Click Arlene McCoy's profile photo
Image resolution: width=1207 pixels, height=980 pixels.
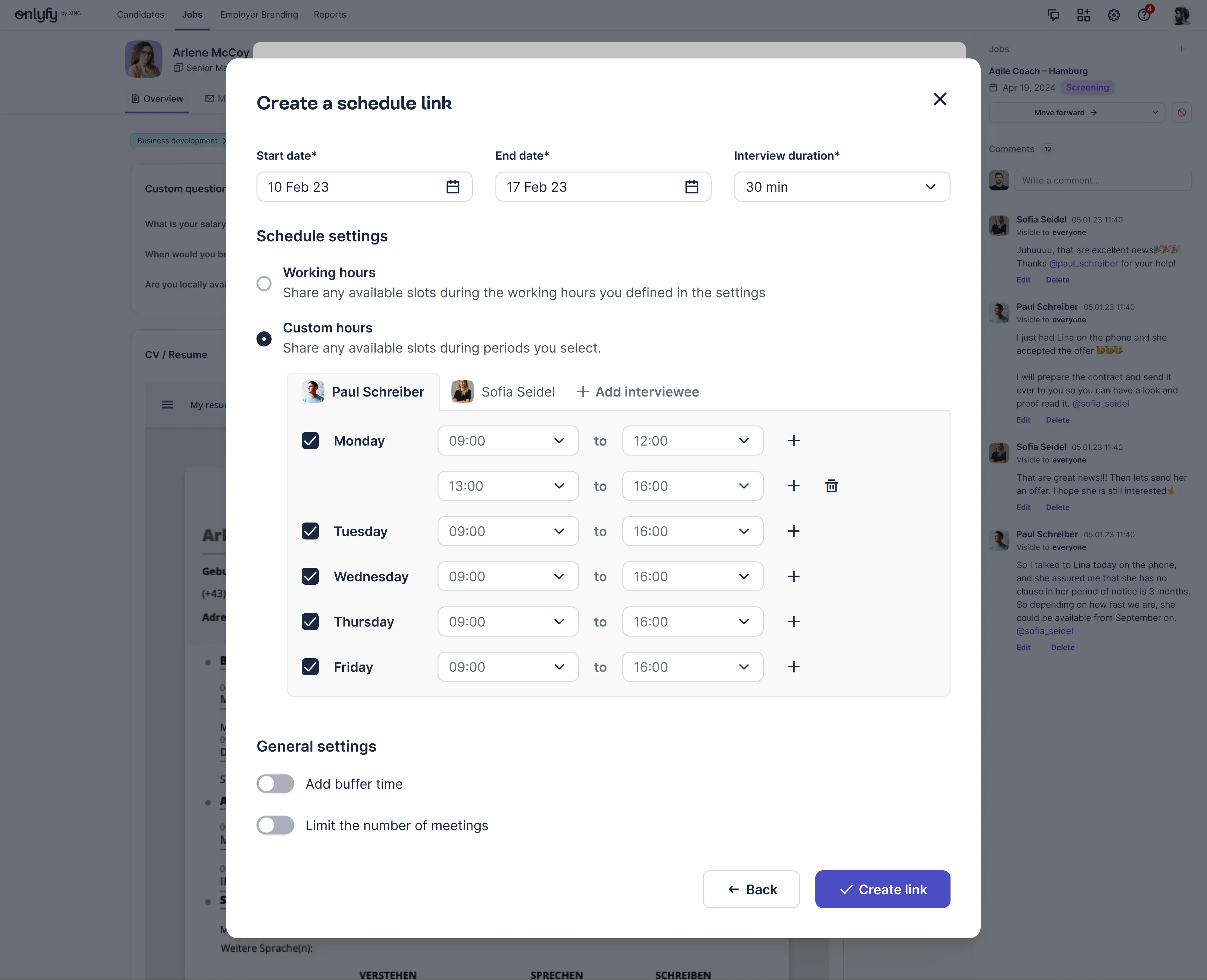[x=143, y=59]
